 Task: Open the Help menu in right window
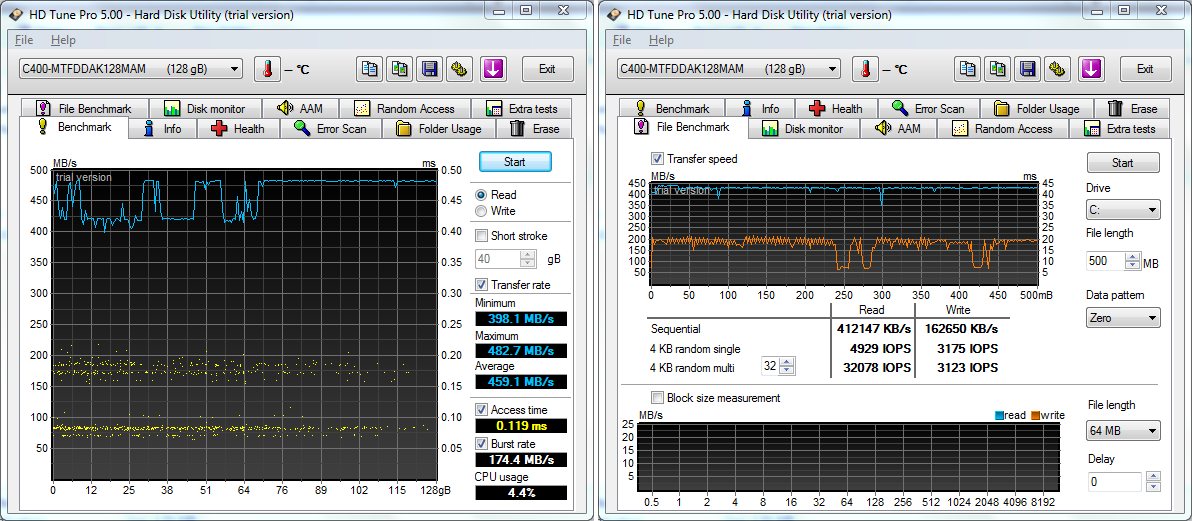coord(661,40)
